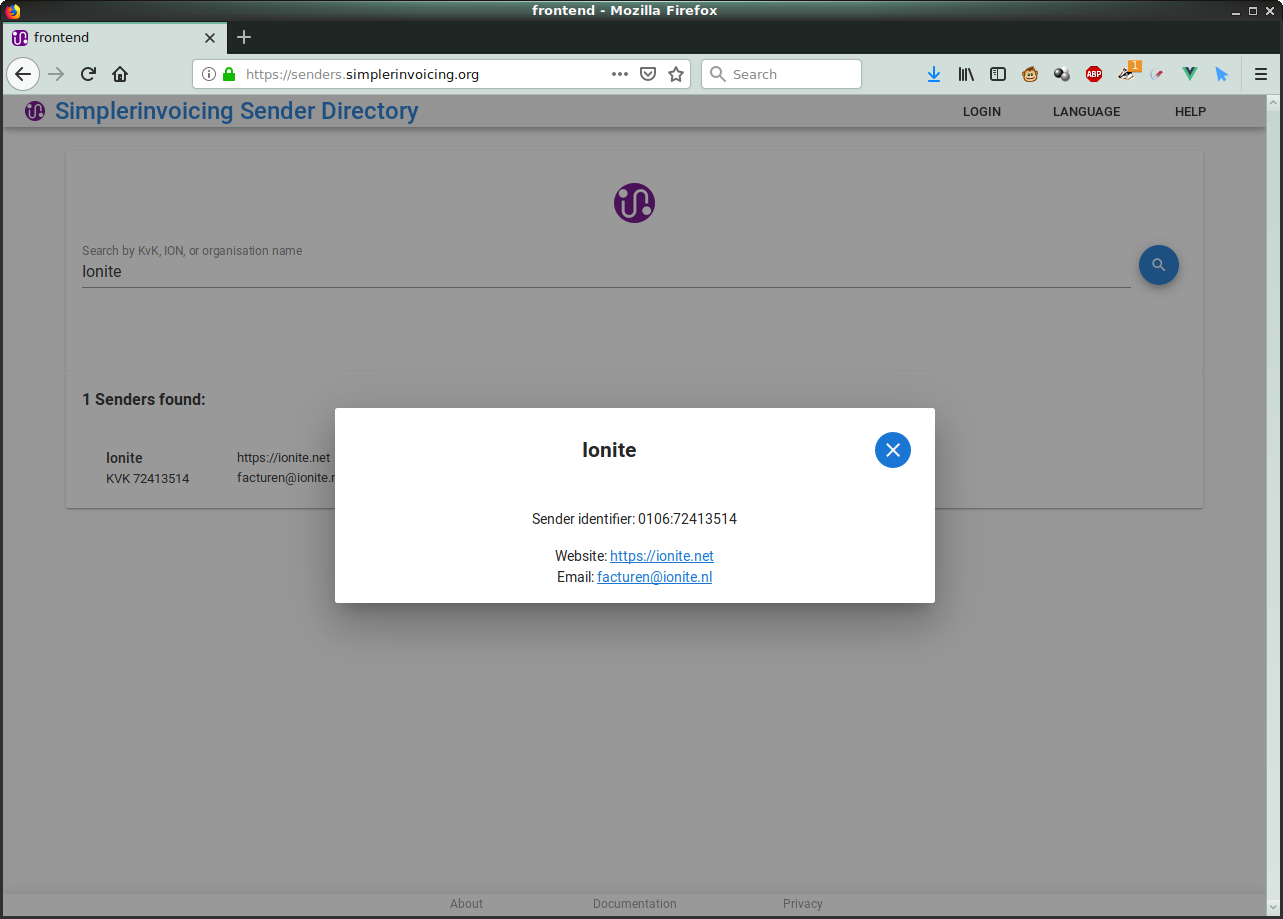Save page to Pocket icon
The width and height of the screenshot is (1283, 919).
tap(648, 74)
